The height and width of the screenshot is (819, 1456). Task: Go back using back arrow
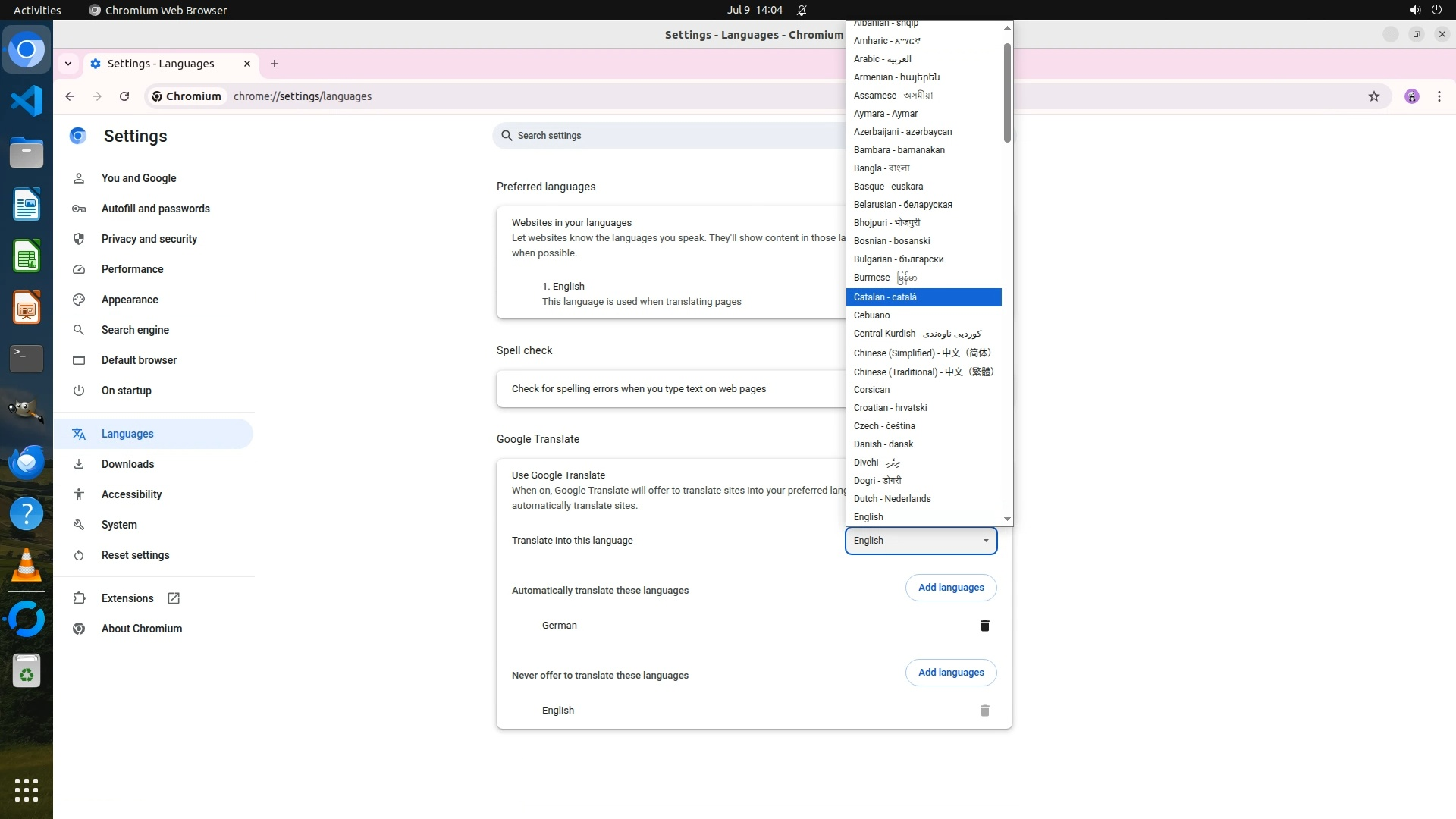(x=70, y=96)
